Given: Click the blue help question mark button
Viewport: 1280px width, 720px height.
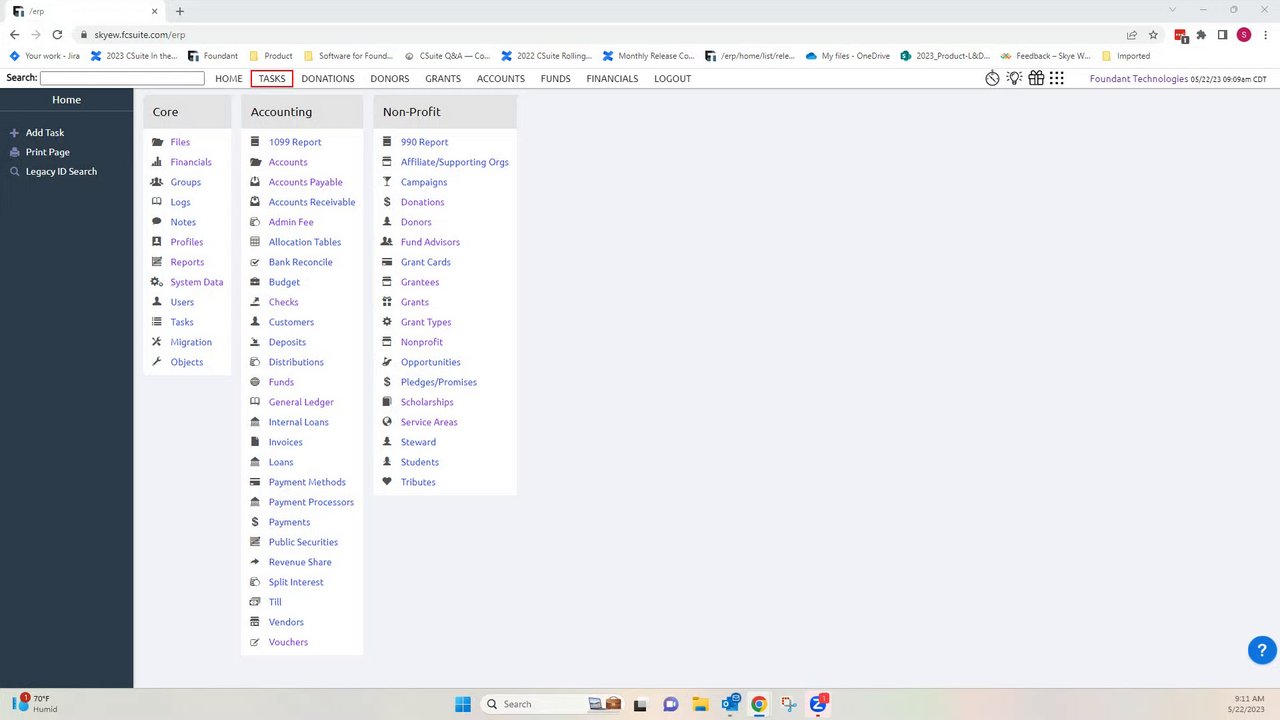Looking at the screenshot, I should [1262, 650].
